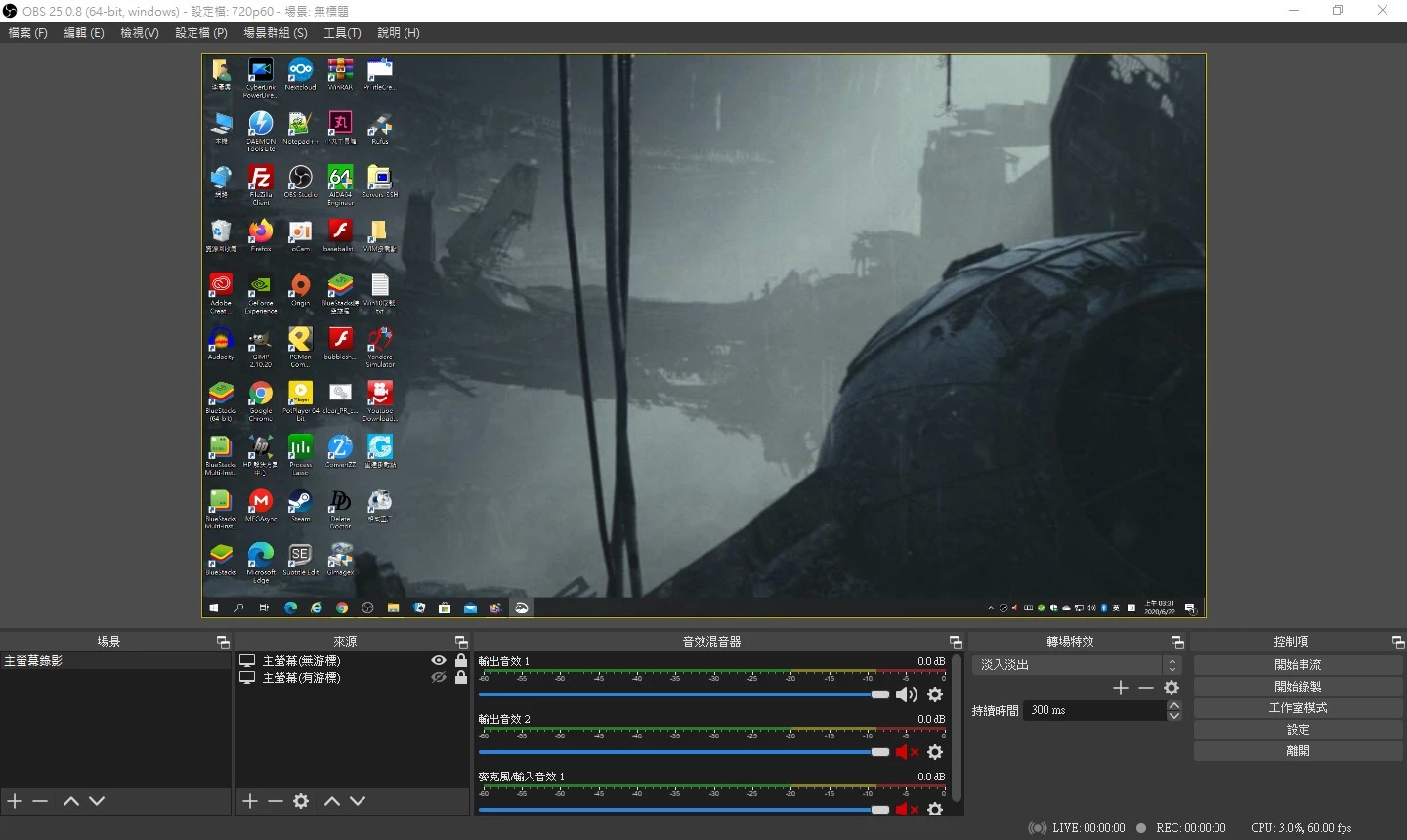Move scene down using the 場景 panel down arrow

tap(97, 801)
